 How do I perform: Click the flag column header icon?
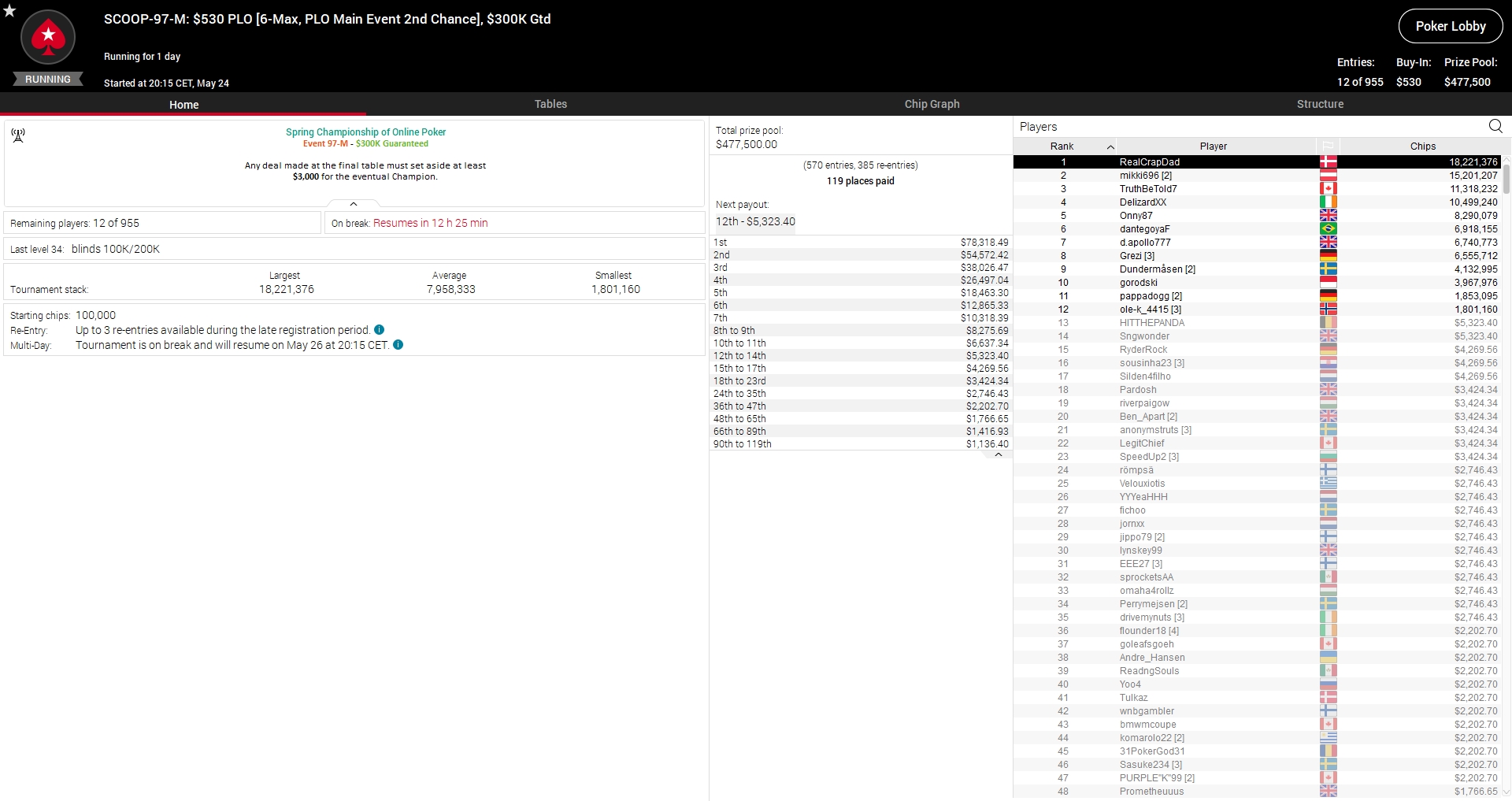(x=1328, y=146)
